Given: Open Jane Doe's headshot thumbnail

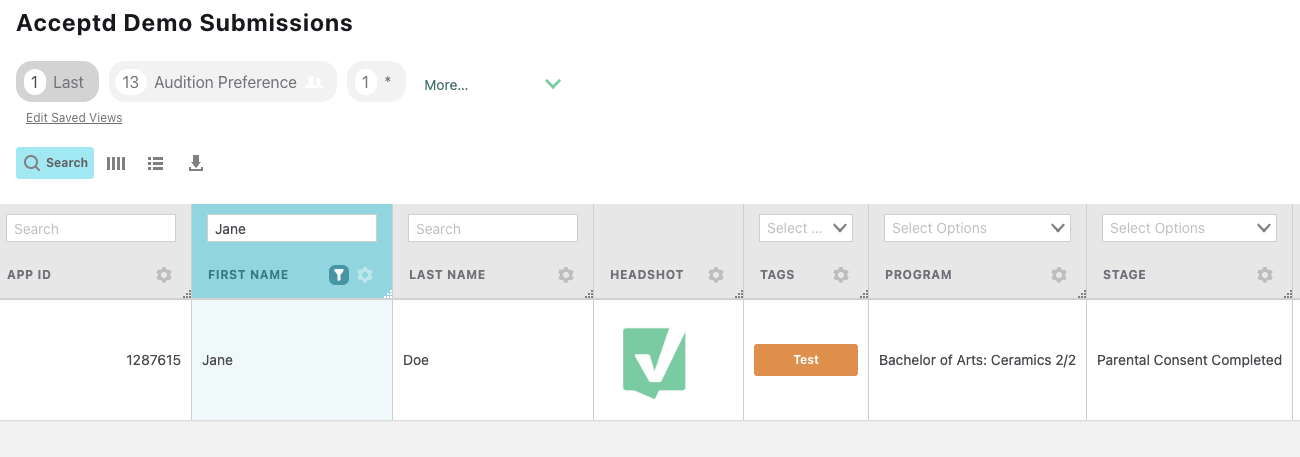Looking at the screenshot, I should [654, 362].
